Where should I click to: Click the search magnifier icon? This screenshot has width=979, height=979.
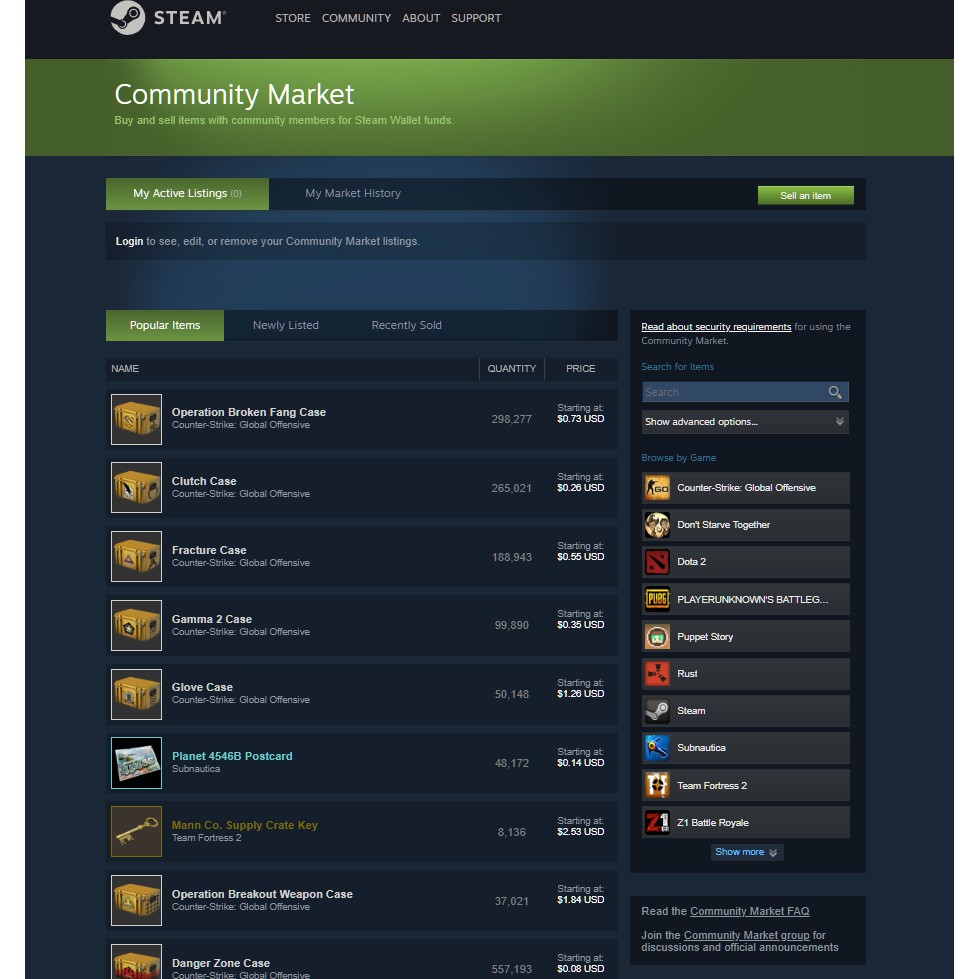click(x=835, y=392)
